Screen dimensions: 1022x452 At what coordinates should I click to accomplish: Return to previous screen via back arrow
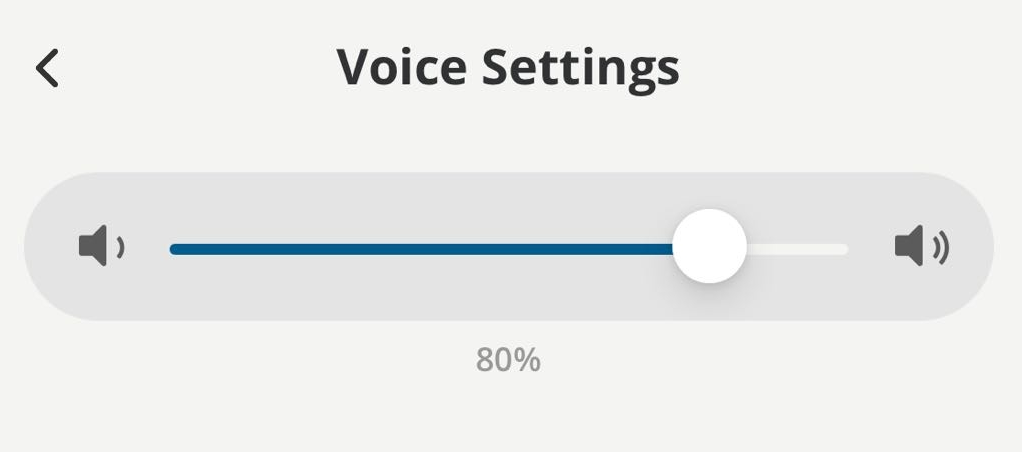(x=47, y=68)
